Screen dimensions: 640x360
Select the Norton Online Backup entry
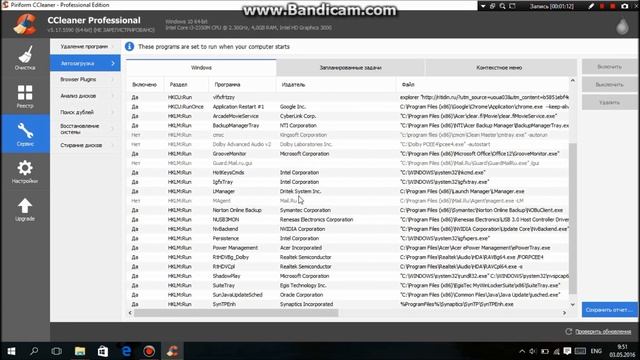tap(348, 210)
